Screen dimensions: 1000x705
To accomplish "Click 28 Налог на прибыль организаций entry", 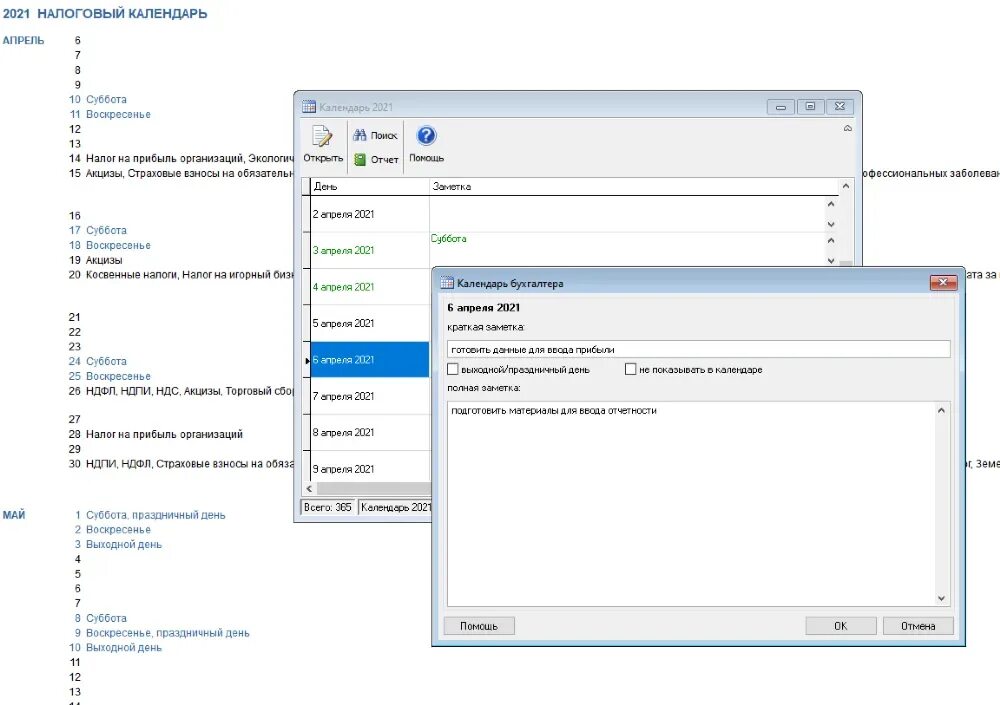I will pos(156,434).
